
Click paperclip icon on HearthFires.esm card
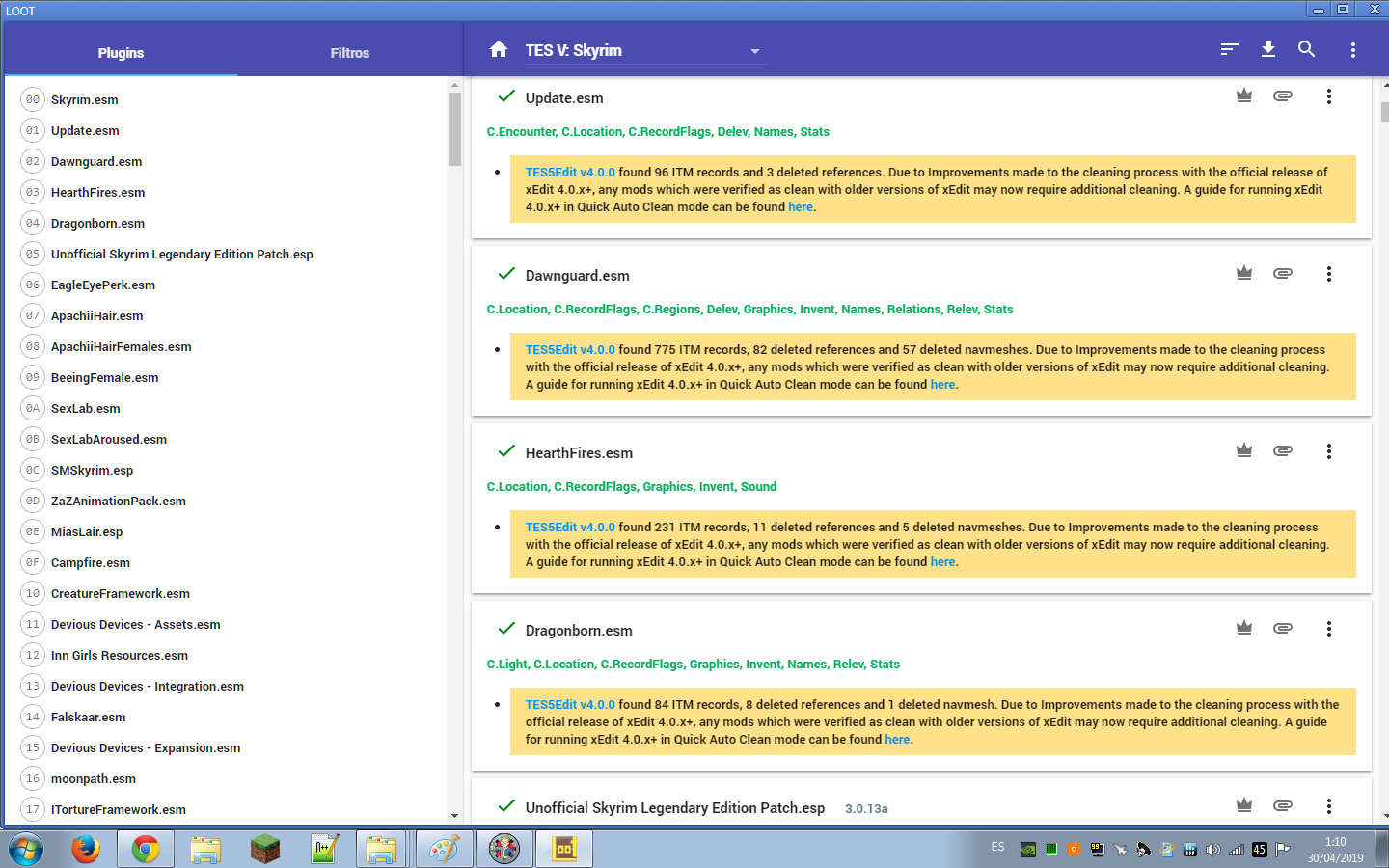tap(1283, 450)
